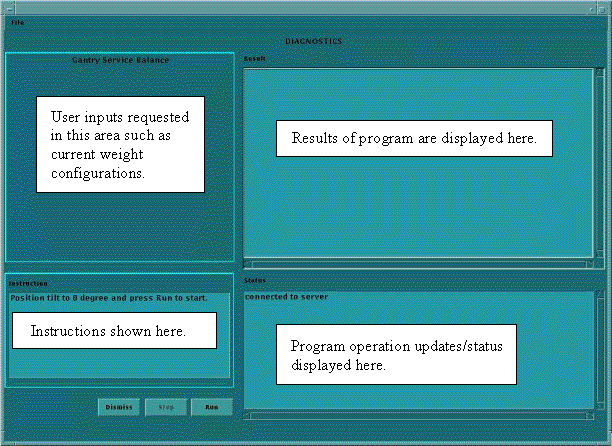Click the up arrow of Result scrollbar
Image resolution: width=612 pixels, height=446 pixels.
pyautogui.click(x=600, y=72)
